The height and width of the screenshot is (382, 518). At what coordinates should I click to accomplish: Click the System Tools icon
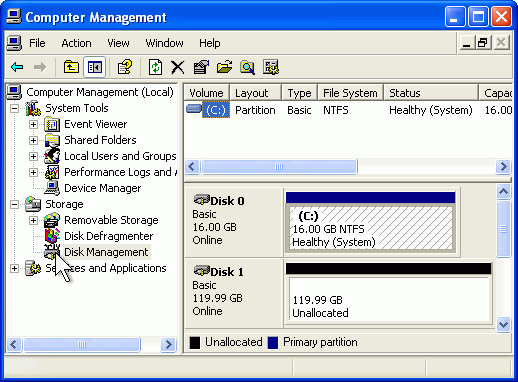[33, 108]
